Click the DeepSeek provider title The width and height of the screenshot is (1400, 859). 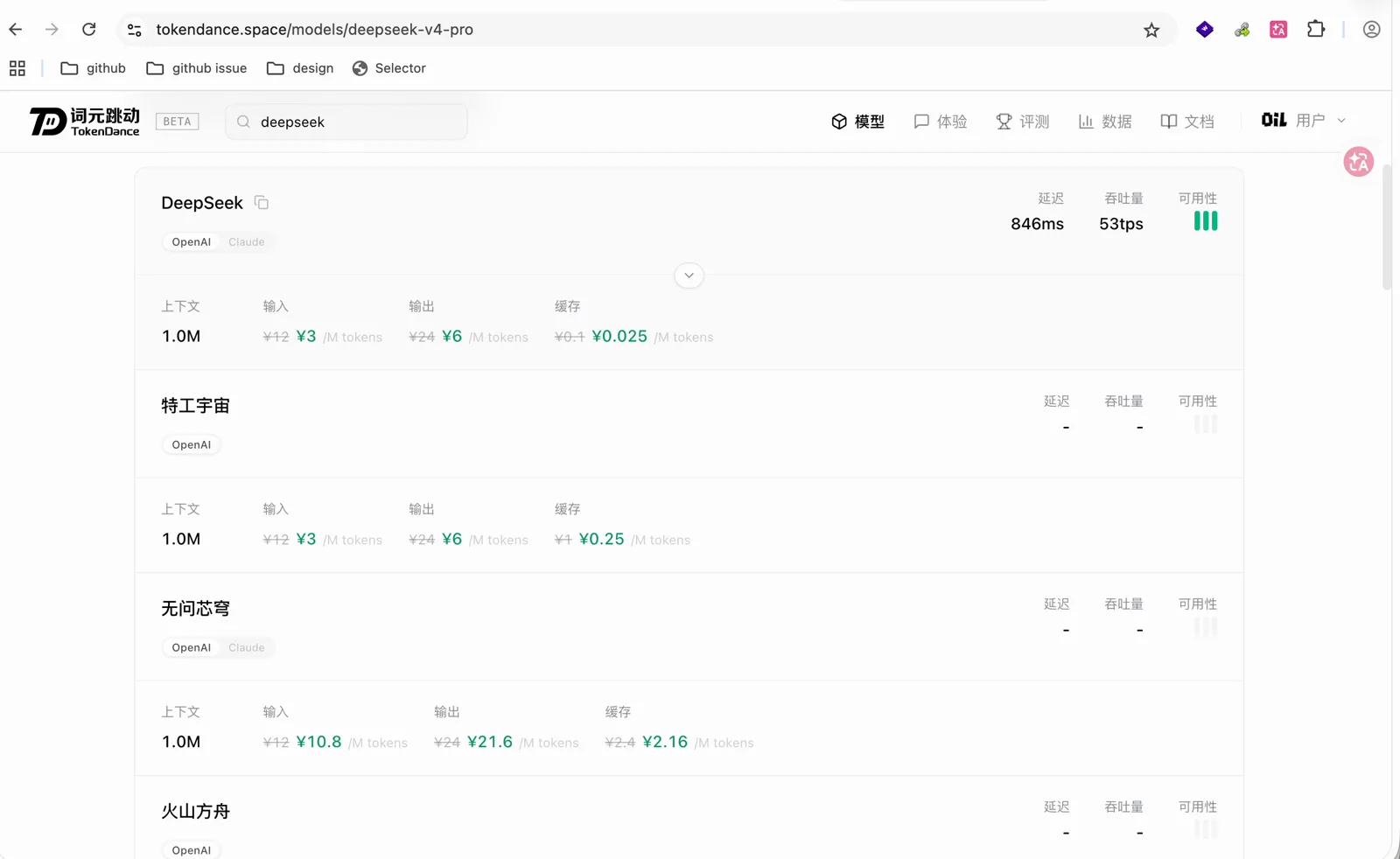202,203
